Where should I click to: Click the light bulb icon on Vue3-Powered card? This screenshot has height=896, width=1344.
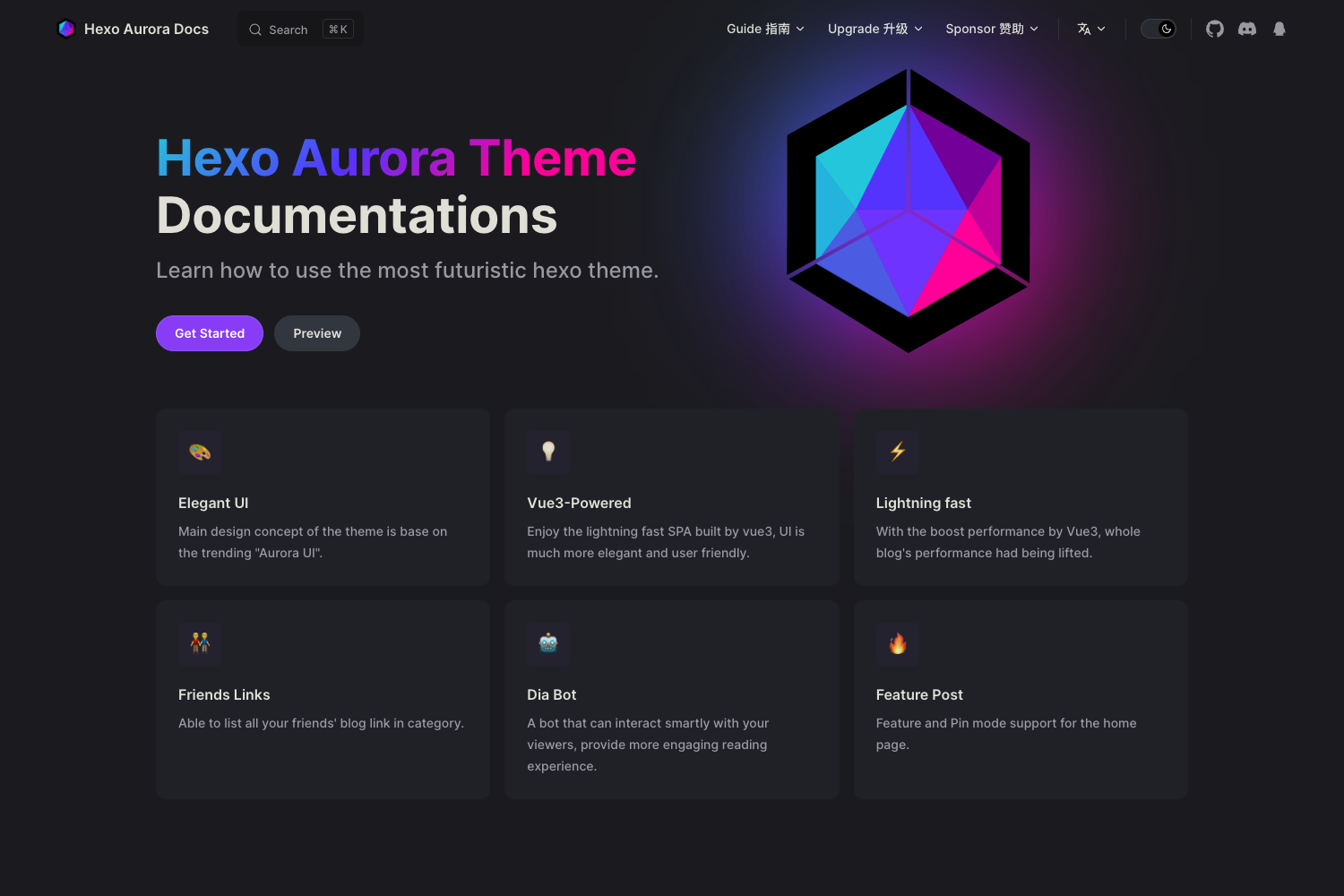548,452
